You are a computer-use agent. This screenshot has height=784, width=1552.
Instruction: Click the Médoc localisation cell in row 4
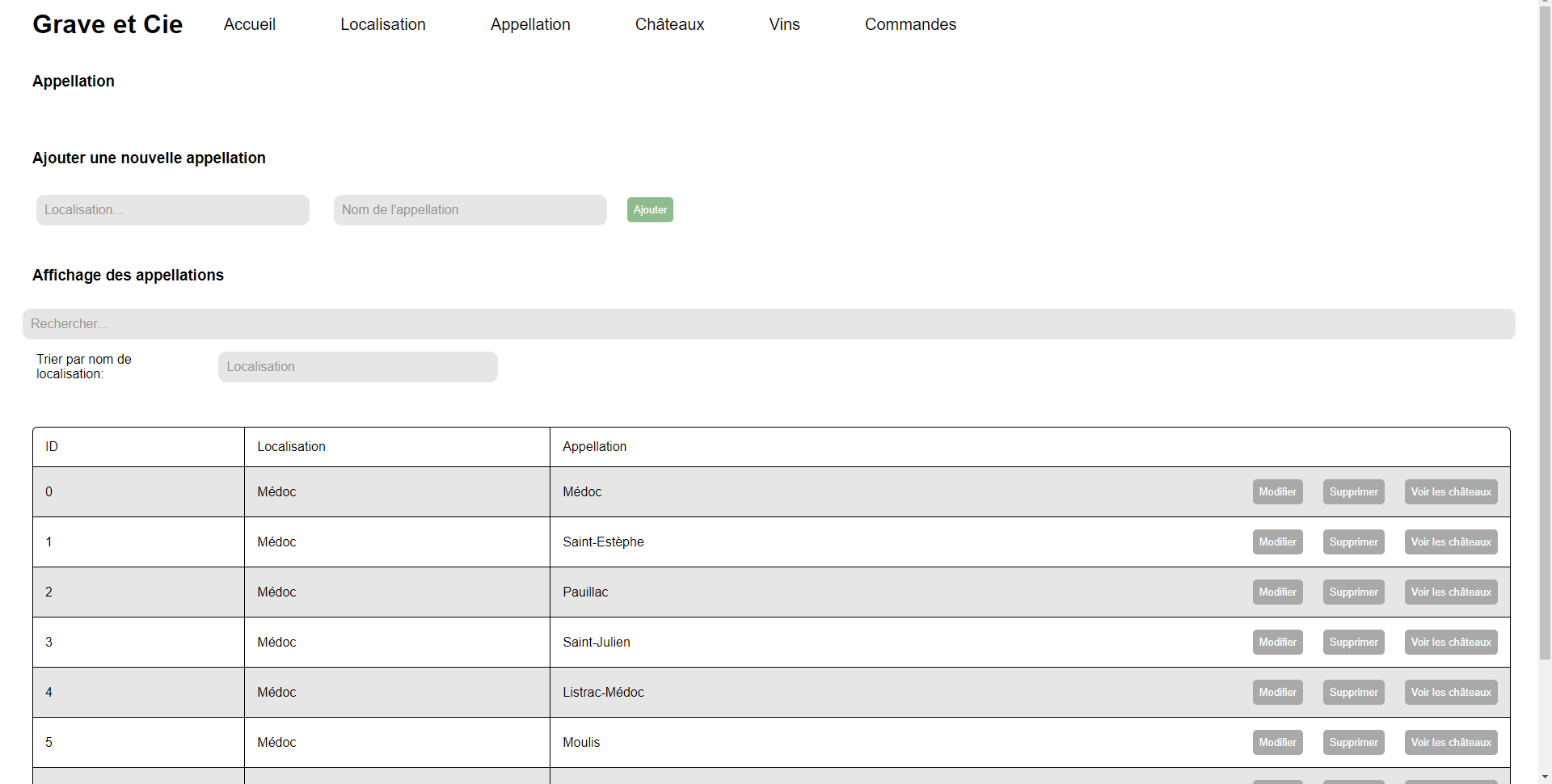tap(397, 693)
